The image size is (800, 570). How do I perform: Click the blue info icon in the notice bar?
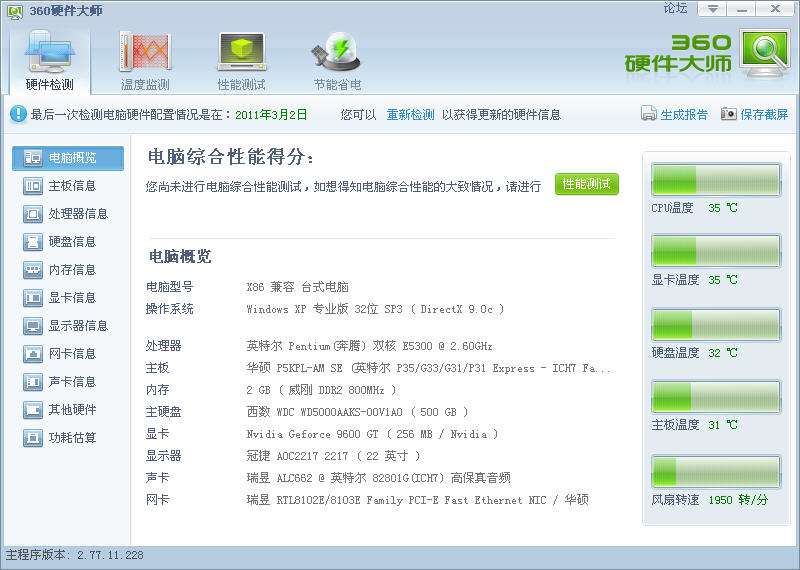click(18, 114)
